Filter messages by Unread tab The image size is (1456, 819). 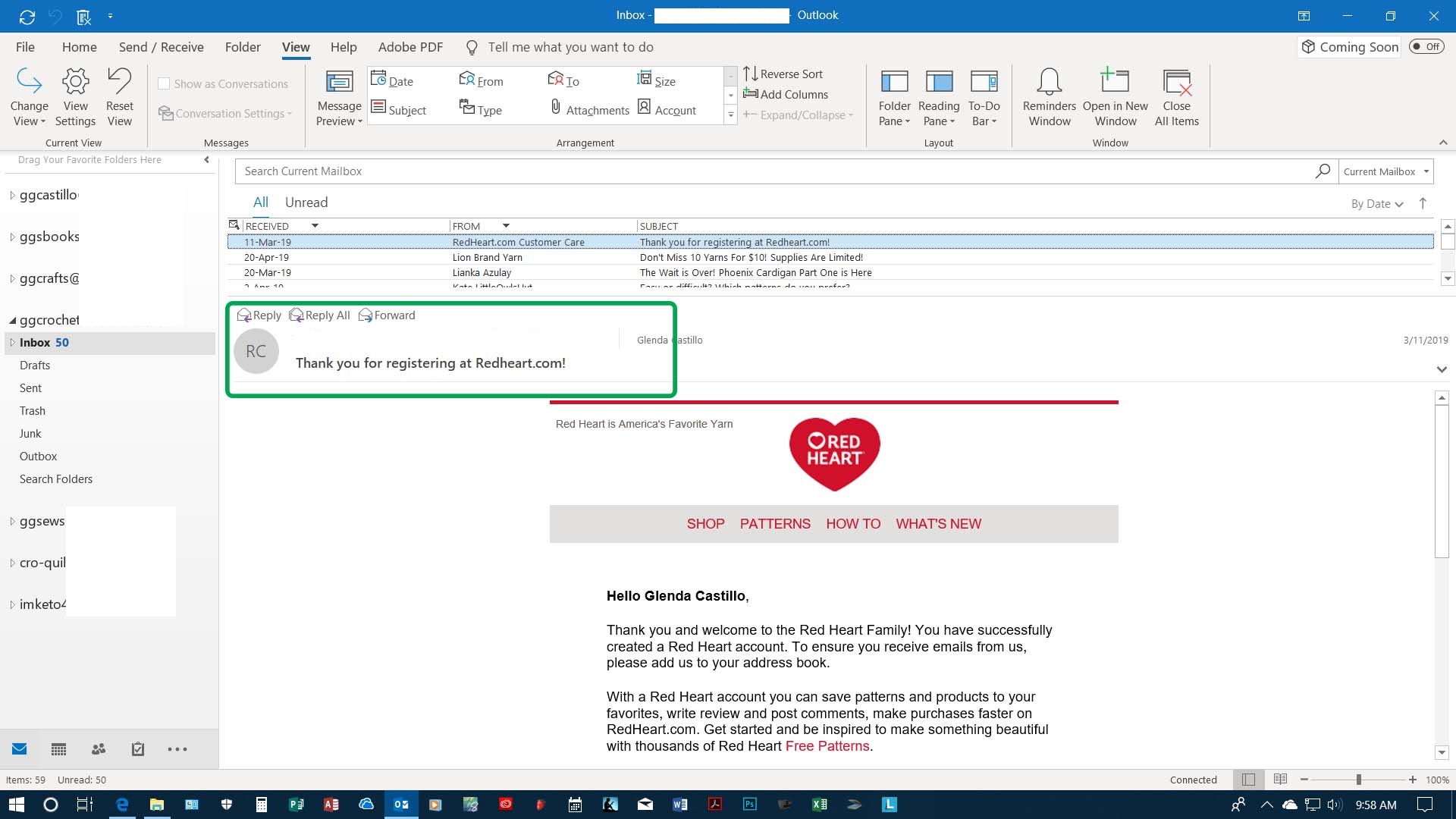pos(306,202)
